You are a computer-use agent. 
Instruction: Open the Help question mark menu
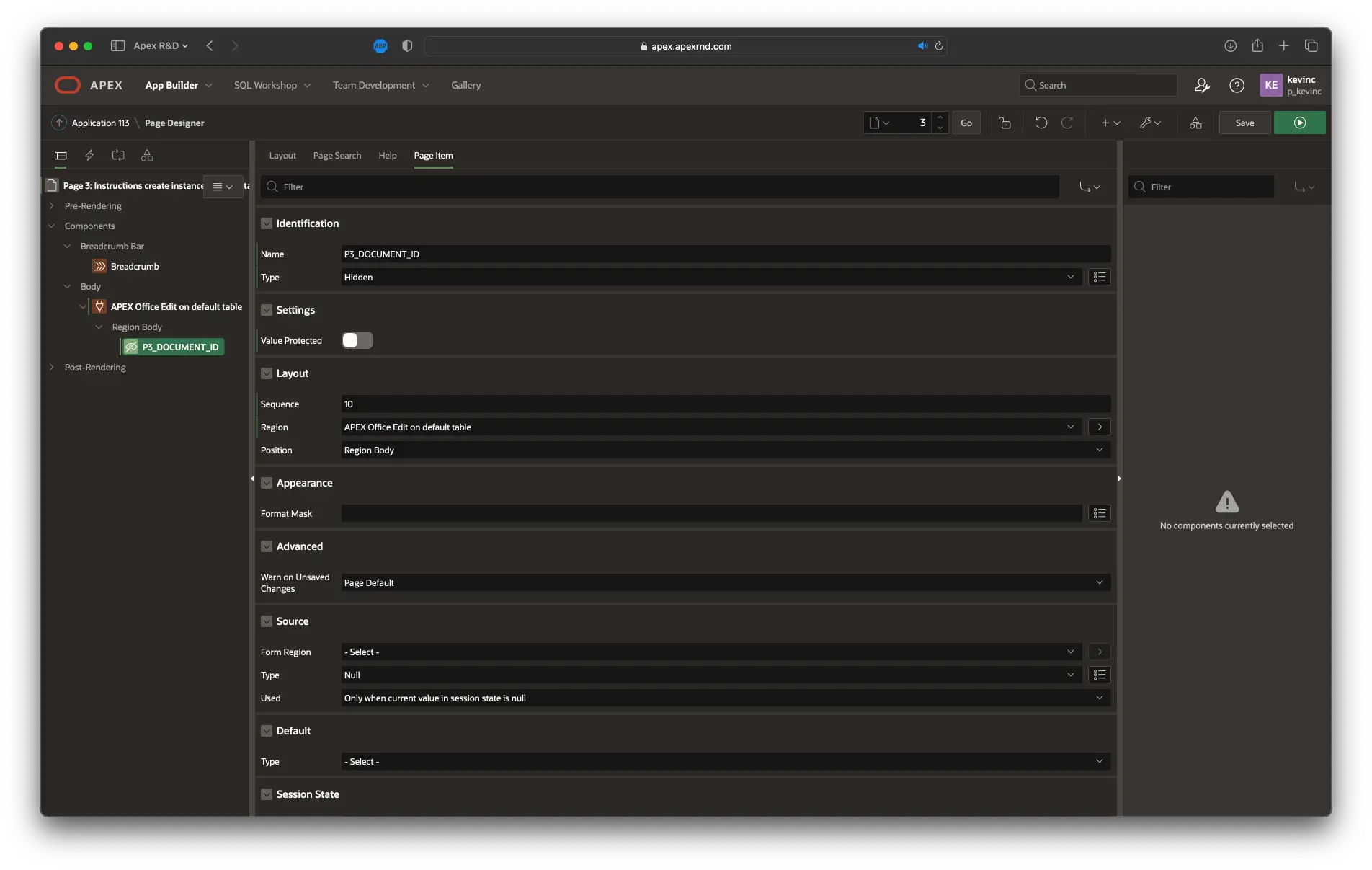point(1237,85)
